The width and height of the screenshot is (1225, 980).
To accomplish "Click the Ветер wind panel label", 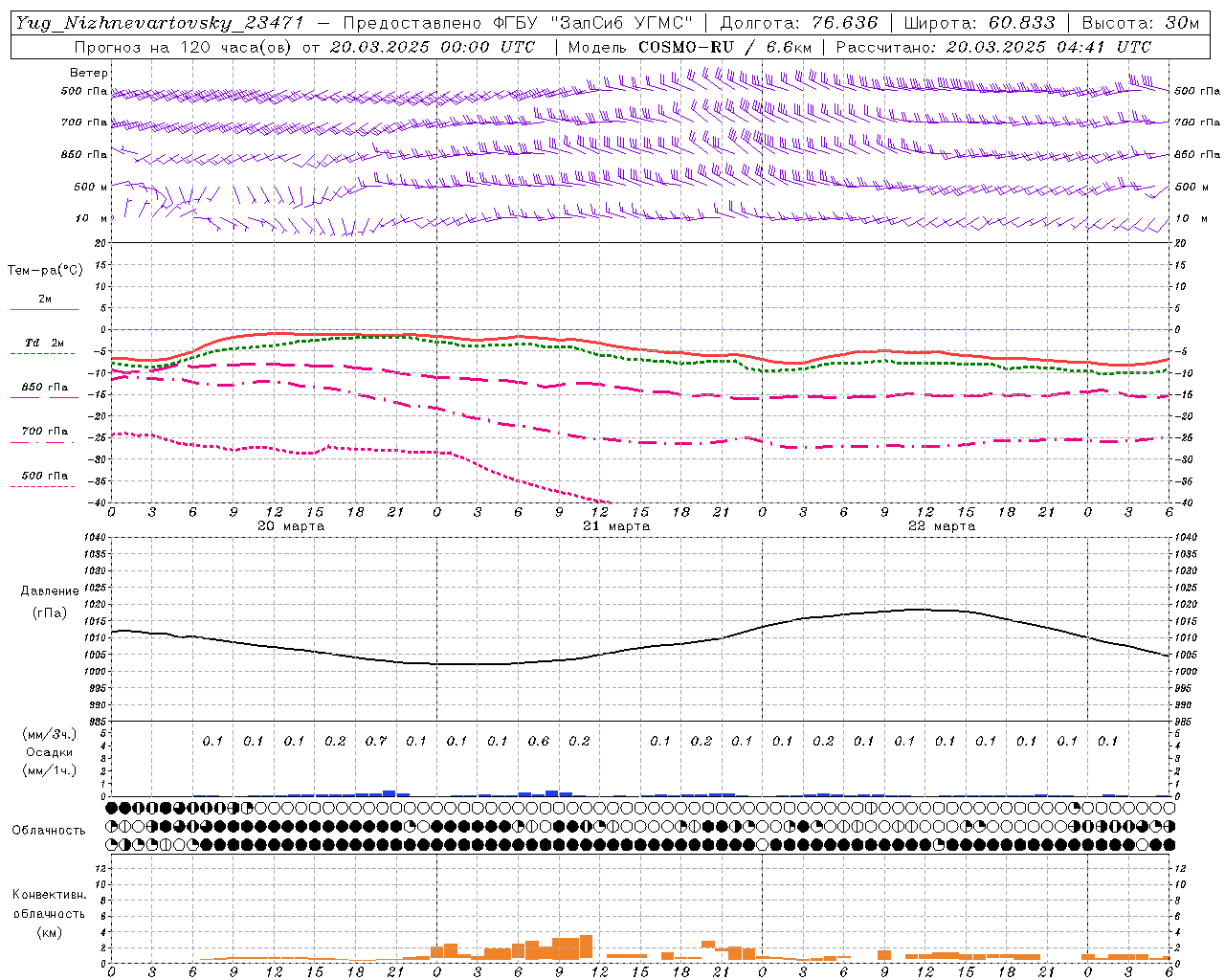I will pyautogui.click(x=89, y=73).
